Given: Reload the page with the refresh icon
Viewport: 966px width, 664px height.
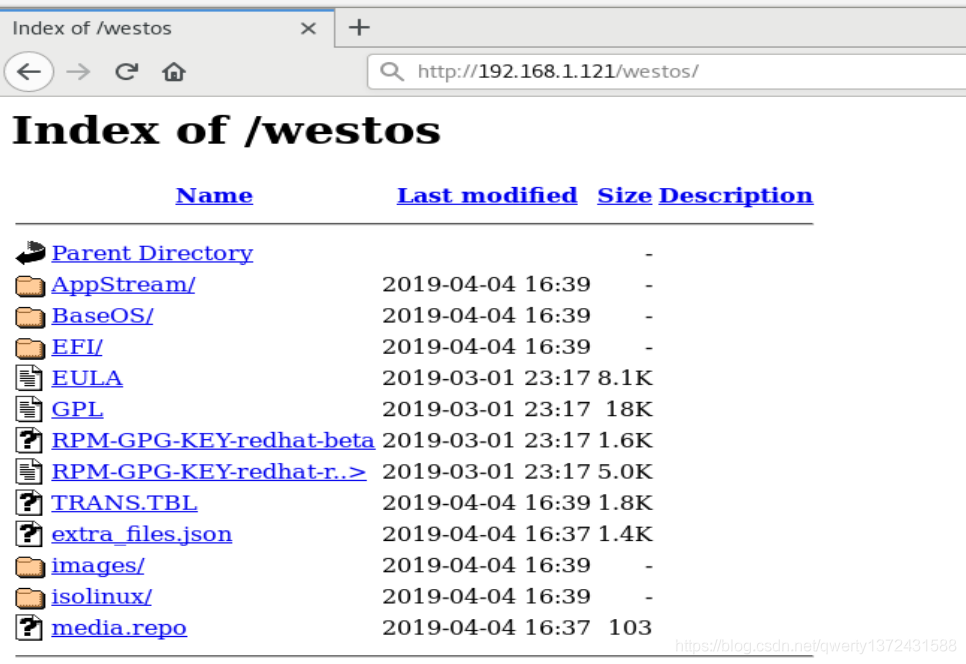Looking at the screenshot, I should [126, 72].
